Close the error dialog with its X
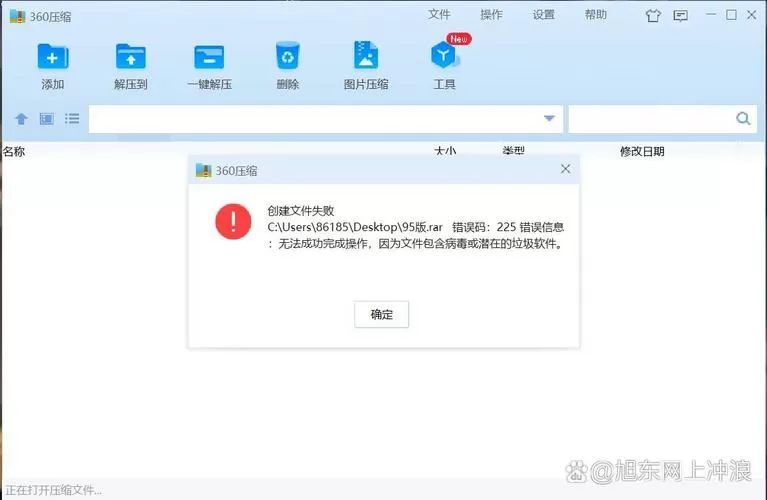Image resolution: width=767 pixels, height=500 pixels. [x=565, y=169]
